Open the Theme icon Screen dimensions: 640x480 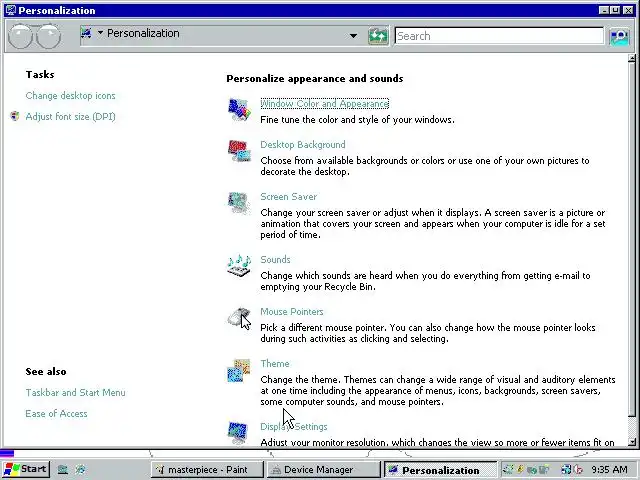pos(239,371)
